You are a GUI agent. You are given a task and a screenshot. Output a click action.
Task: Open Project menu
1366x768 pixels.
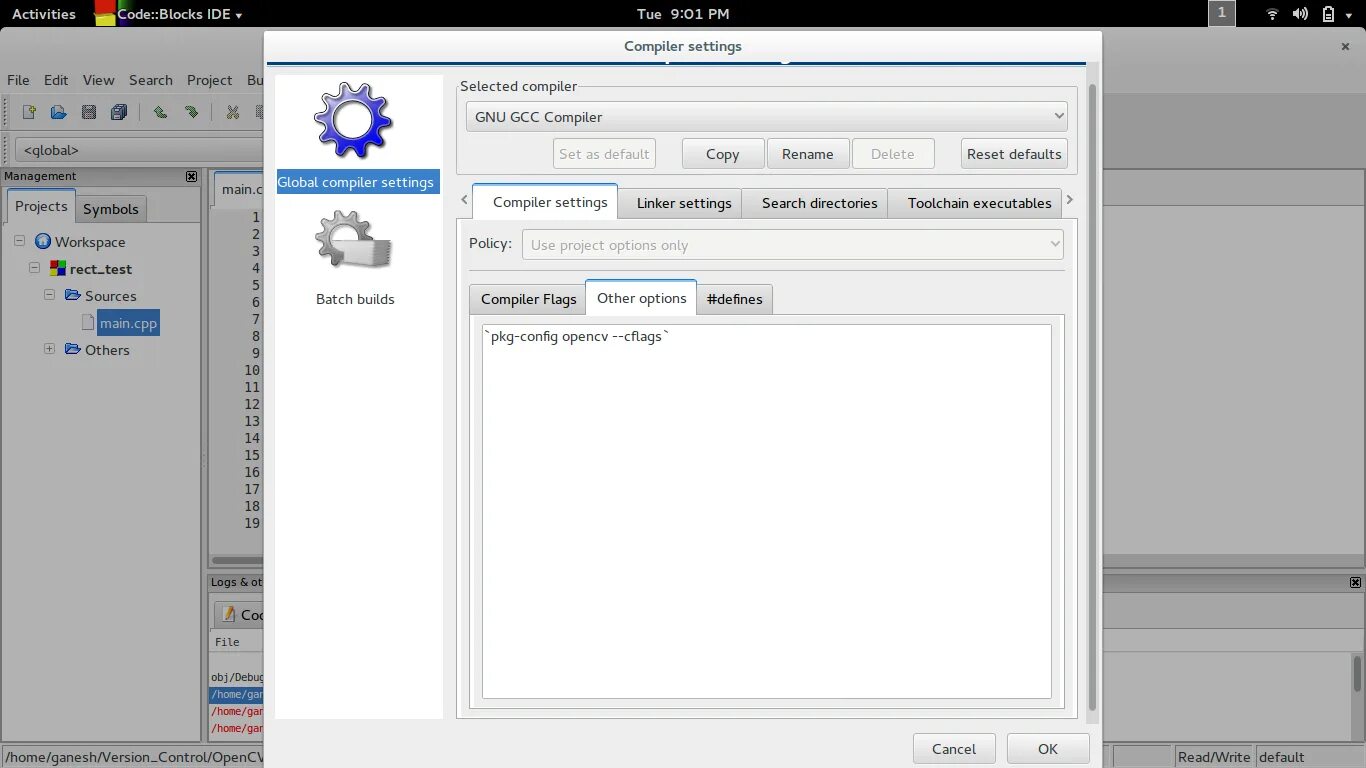209,80
